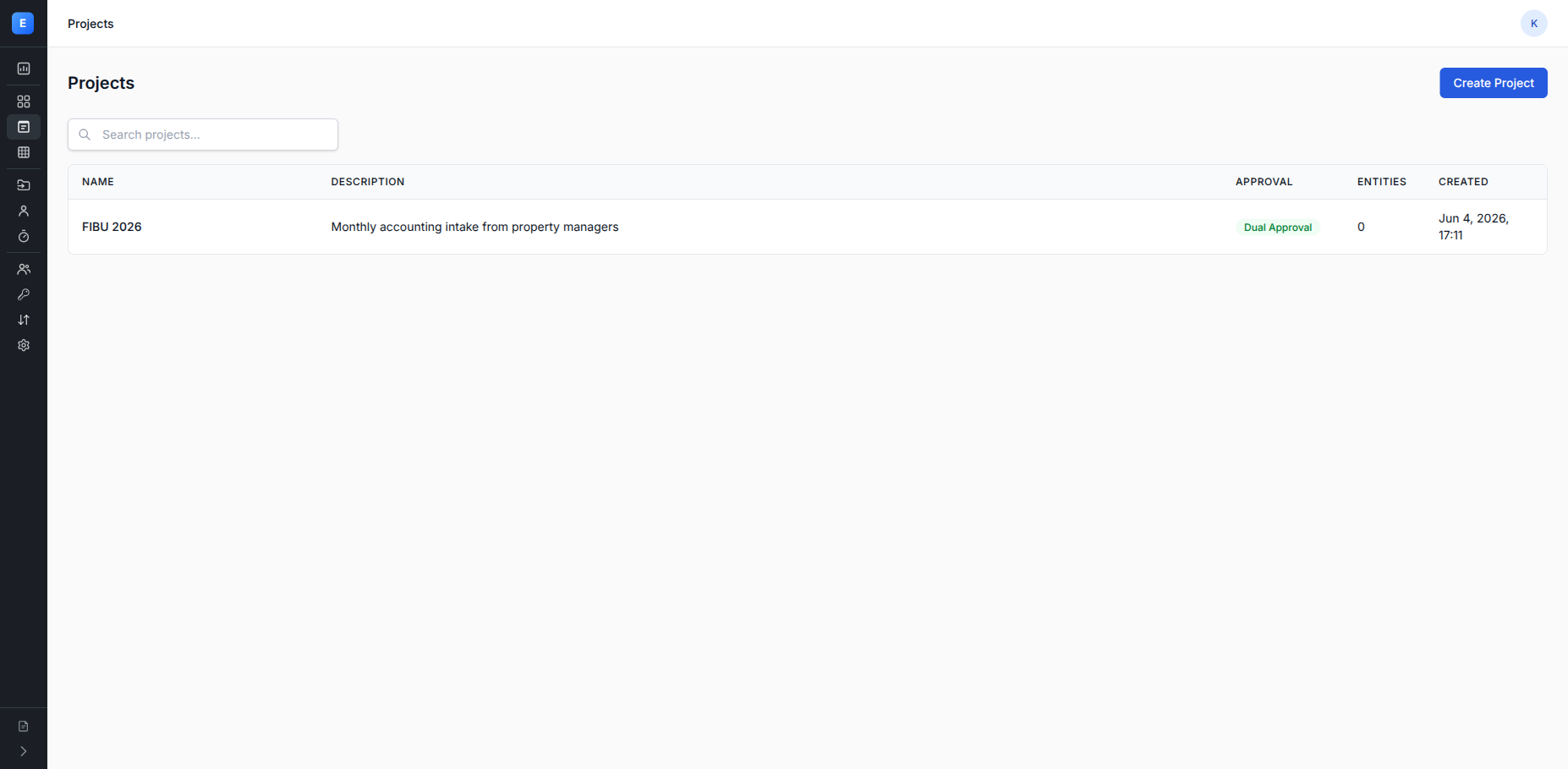Viewport: 1568px width, 769px height.
Task: Open the FIBU 2026 project row
Action: pos(808,227)
